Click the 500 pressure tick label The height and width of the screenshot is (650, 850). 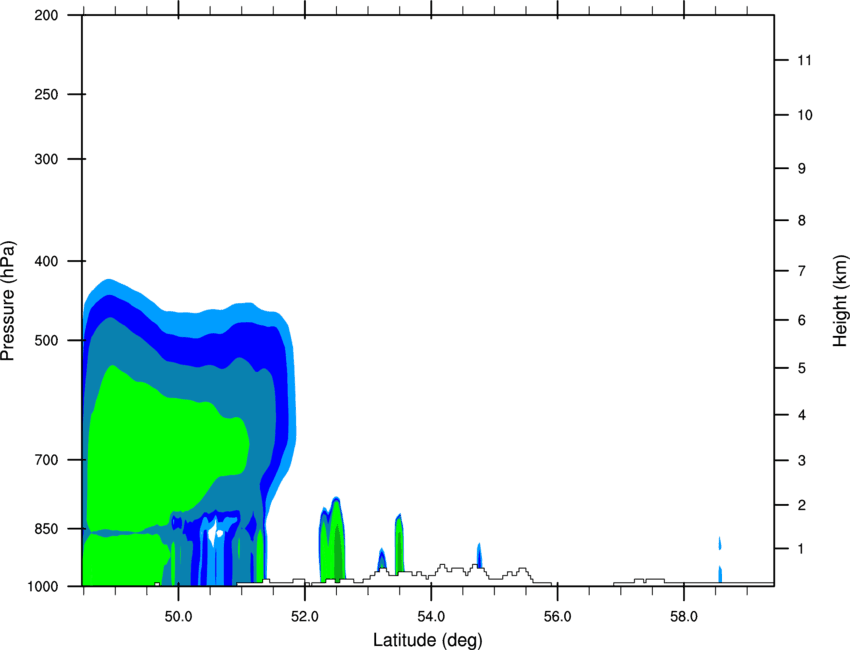46,340
